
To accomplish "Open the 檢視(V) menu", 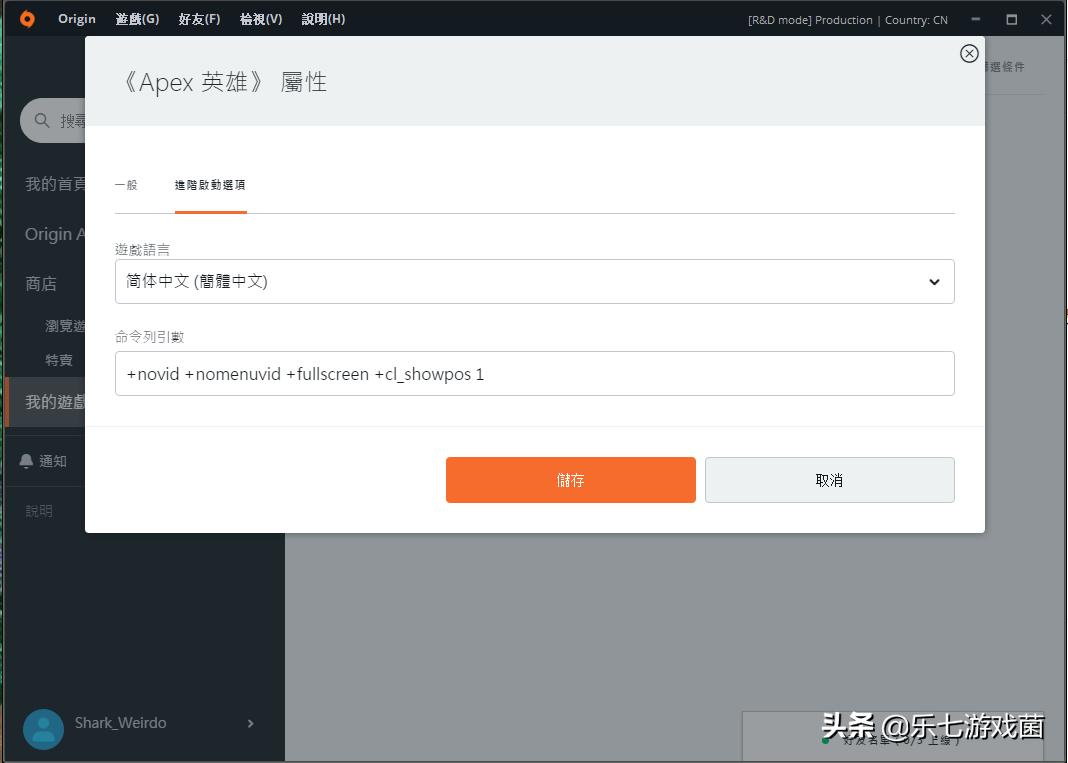I will coord(260,18).
